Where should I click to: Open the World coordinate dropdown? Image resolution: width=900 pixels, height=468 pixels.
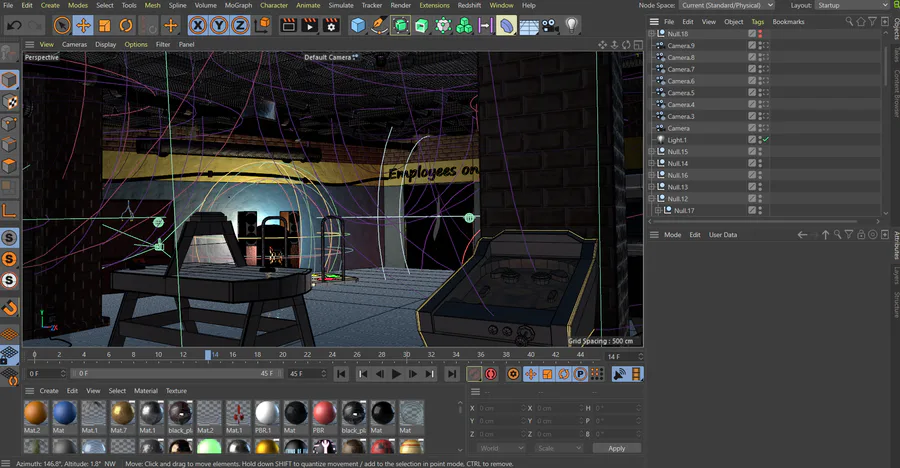[501, 448]
